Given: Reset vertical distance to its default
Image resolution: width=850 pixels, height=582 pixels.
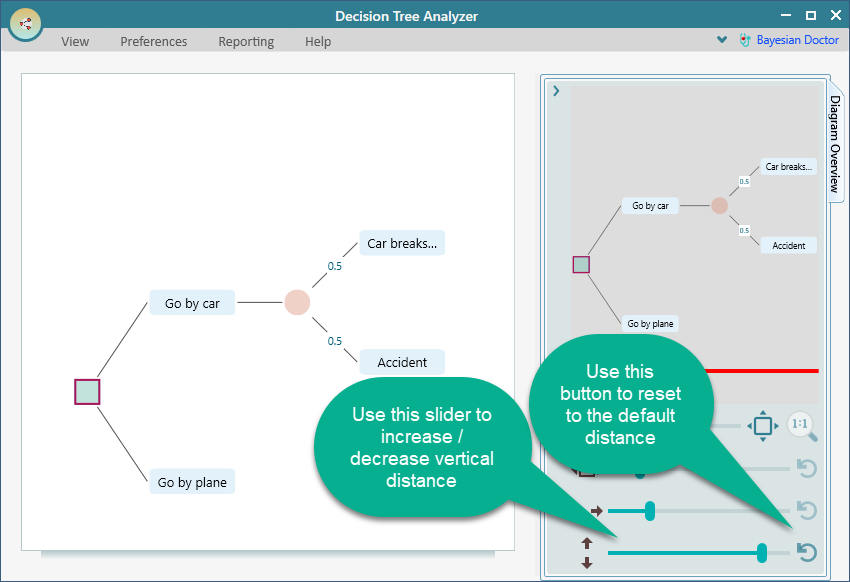Looking at the screenshot, I should 806,552.
